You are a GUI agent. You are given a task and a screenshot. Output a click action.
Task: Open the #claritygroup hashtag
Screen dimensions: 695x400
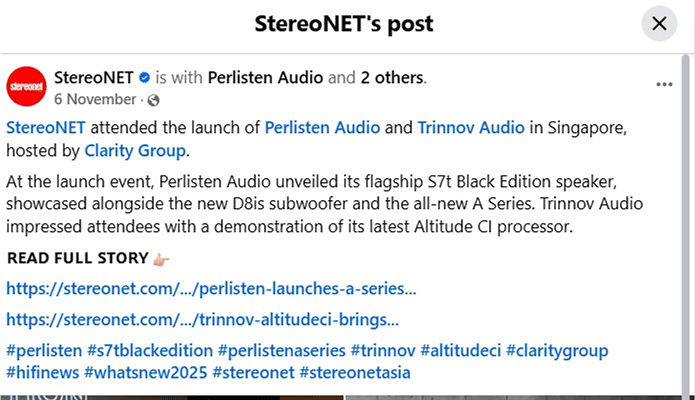coord(557,351)
